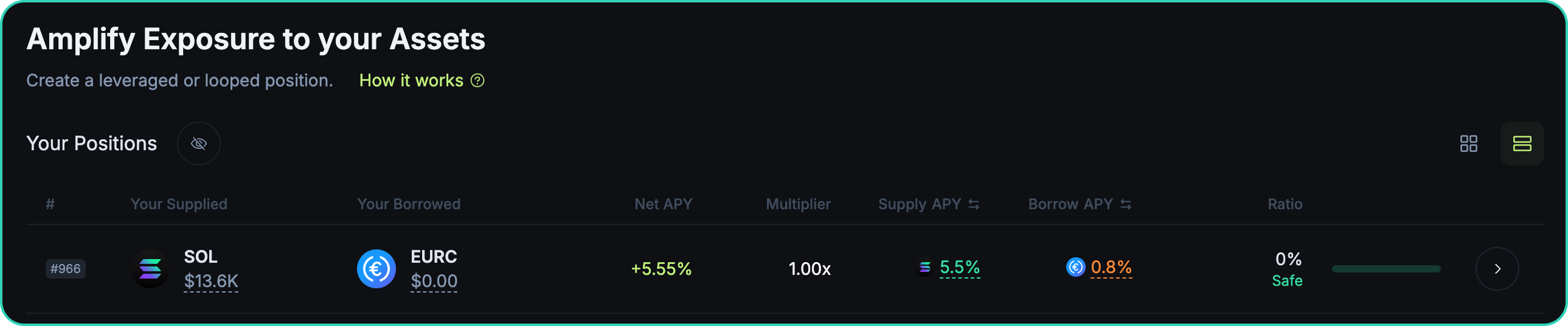Expand position #966 with arrow button
1568x326 pixels.
(1497, 269)
